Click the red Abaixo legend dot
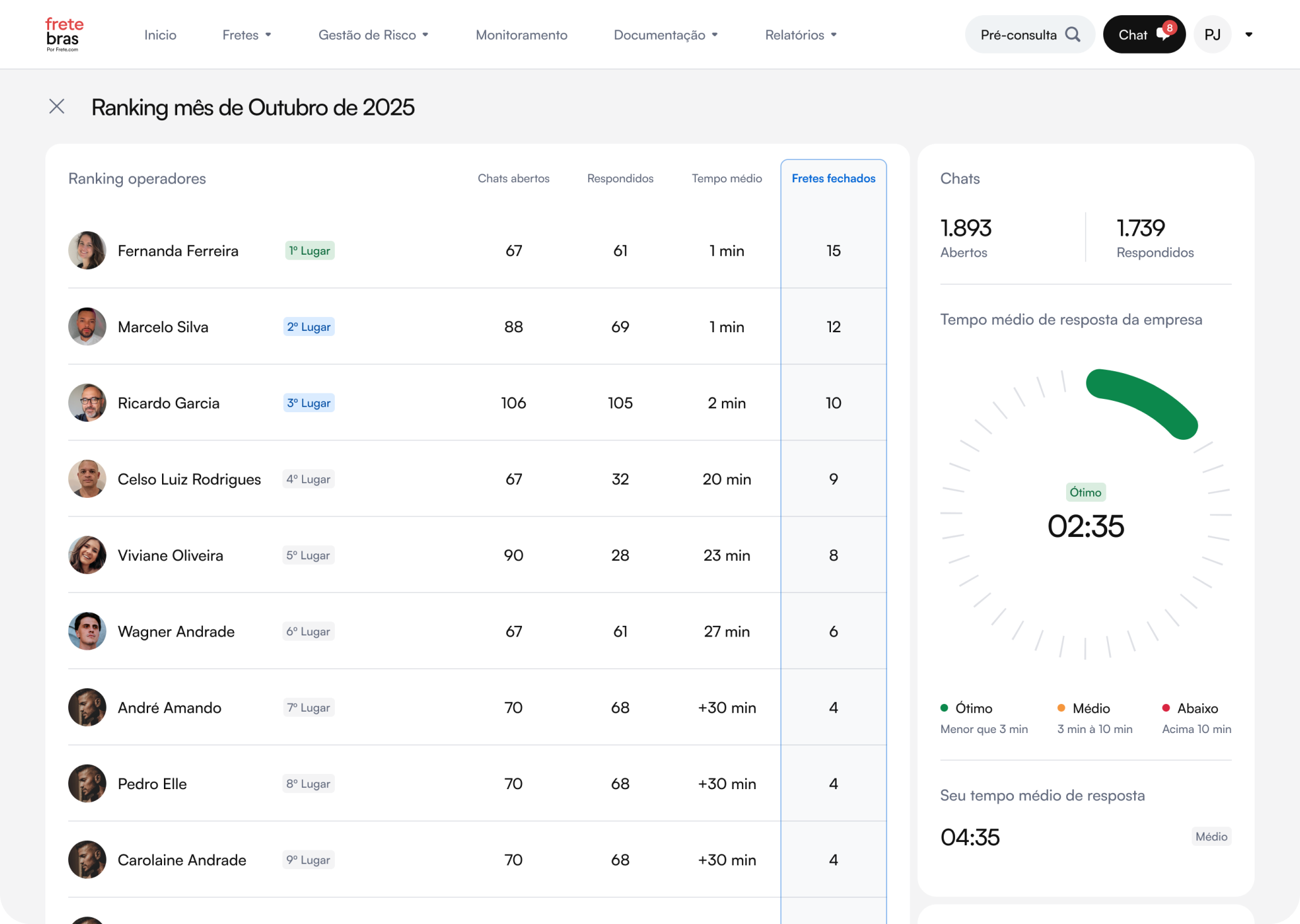Image resolution: width=1300 pixels, height=924 pixels. coord(1166,708)
